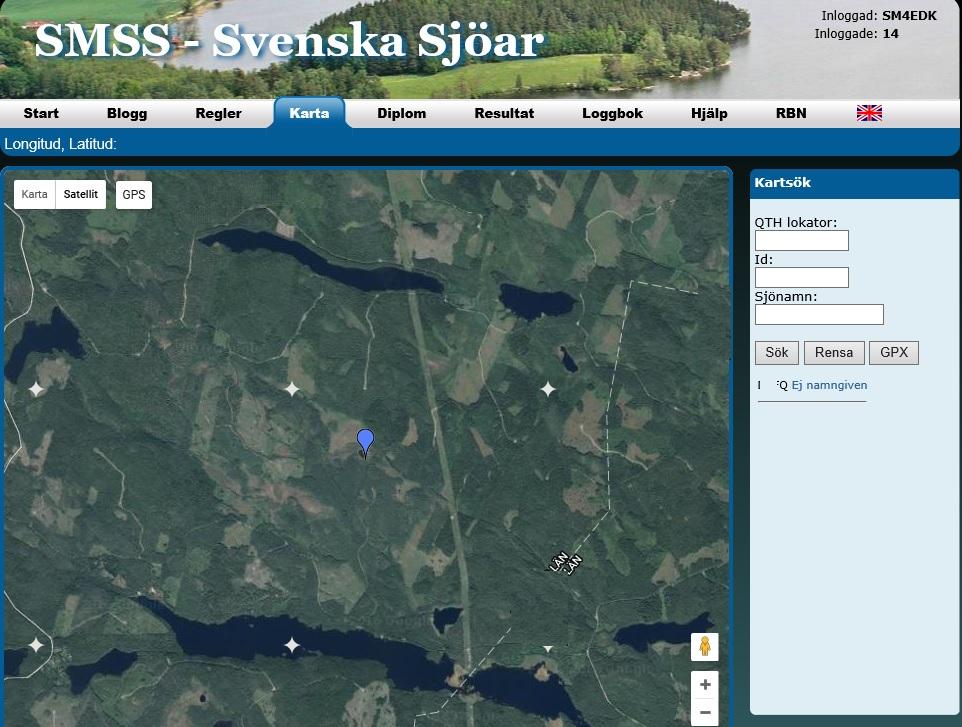Open the Ej namngiven result link
The image size is (962, 727).
pos(829,385)
